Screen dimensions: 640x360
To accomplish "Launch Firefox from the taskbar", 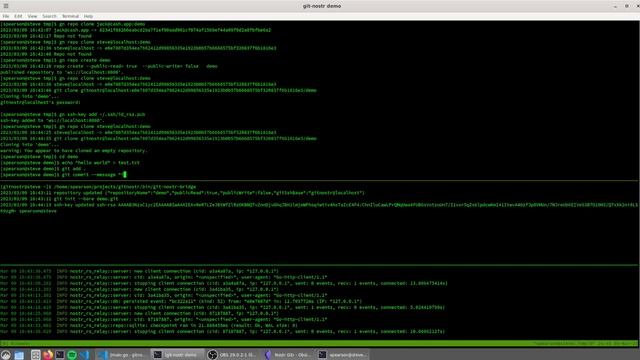I will click(47, 355).
